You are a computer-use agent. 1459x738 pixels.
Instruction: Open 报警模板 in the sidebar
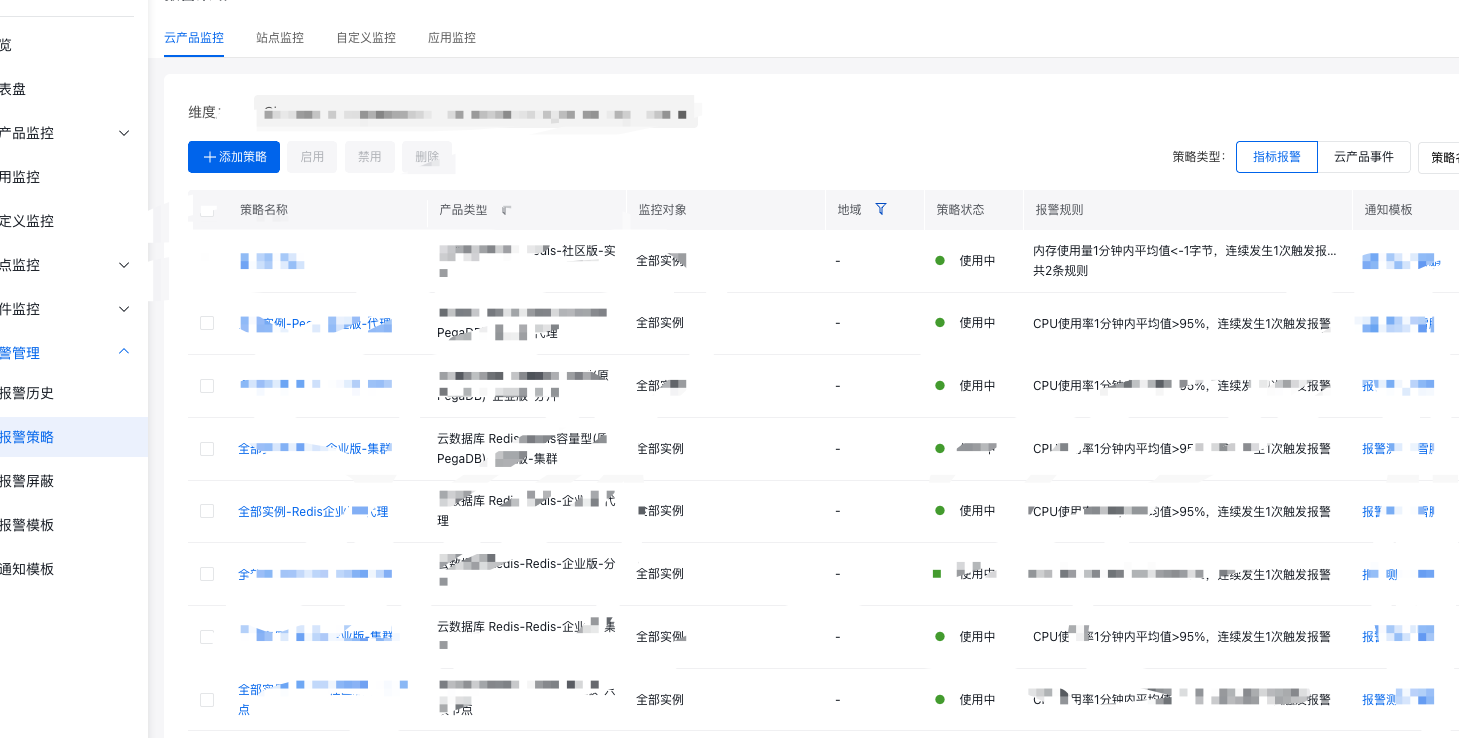point(27,525)
